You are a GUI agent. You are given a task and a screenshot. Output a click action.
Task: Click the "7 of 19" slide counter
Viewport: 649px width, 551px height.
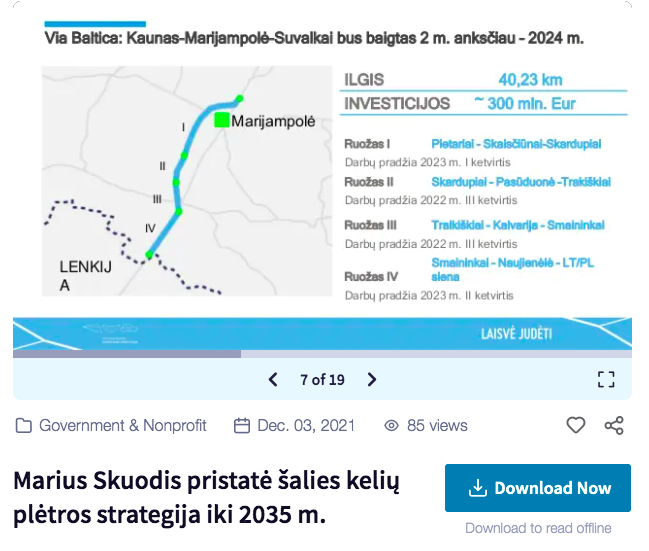322,380
